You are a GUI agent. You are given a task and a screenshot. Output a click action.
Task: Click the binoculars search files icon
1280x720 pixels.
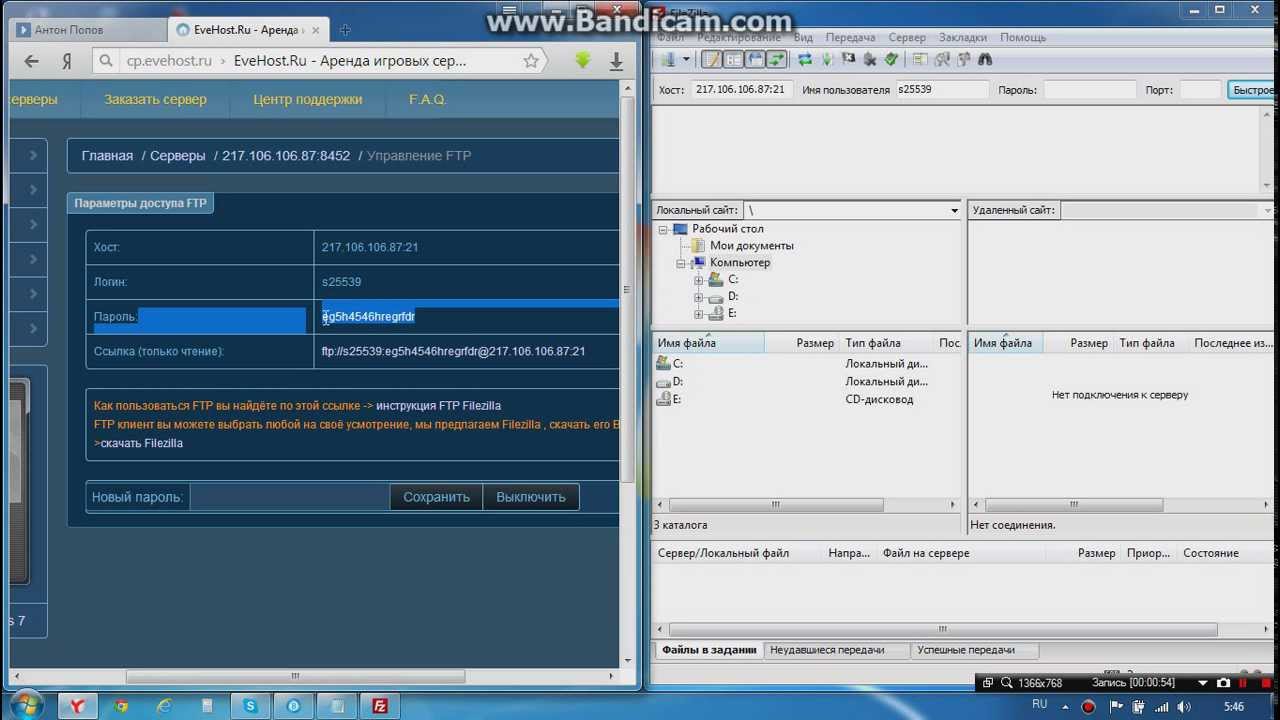coord(985,59)
